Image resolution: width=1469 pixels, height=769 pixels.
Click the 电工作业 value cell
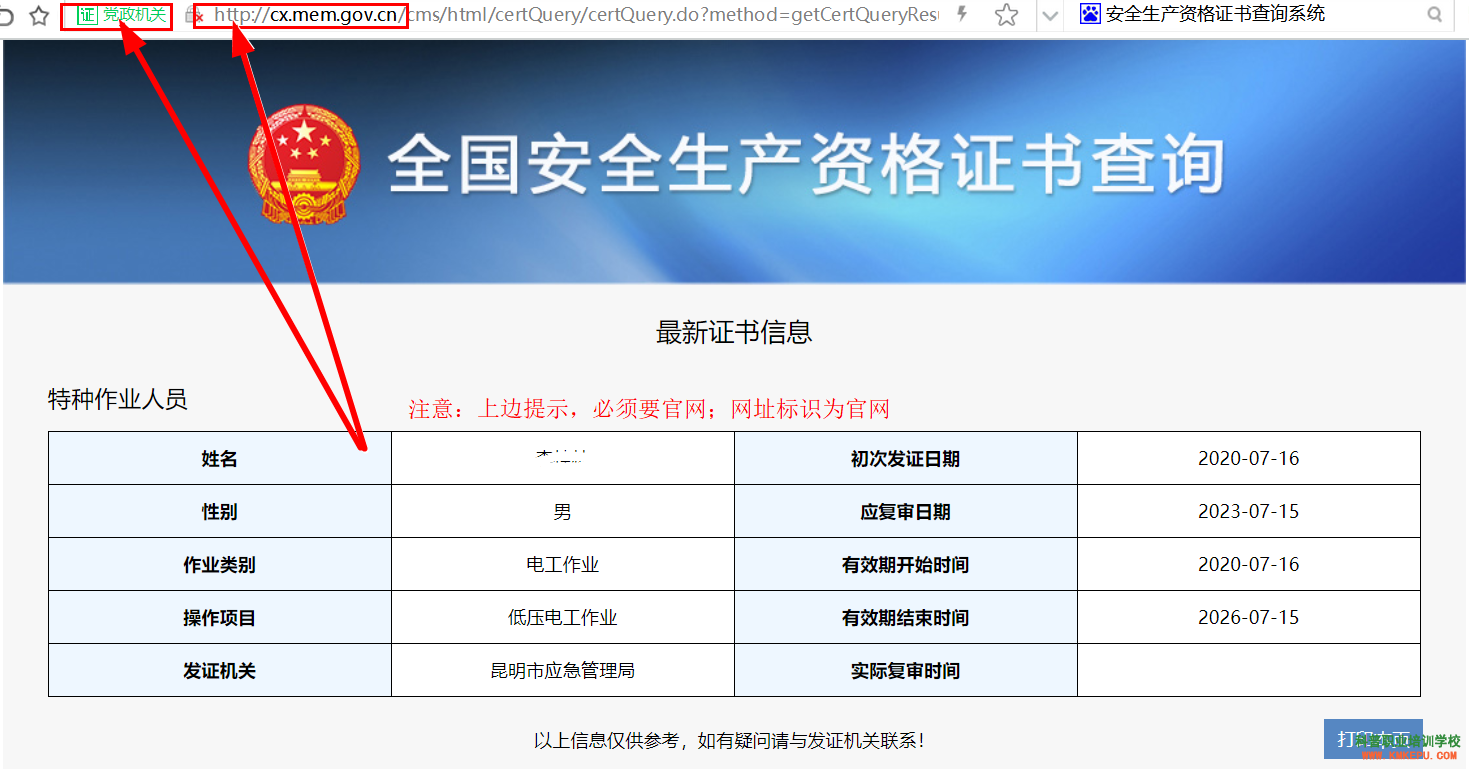[563, 564]
